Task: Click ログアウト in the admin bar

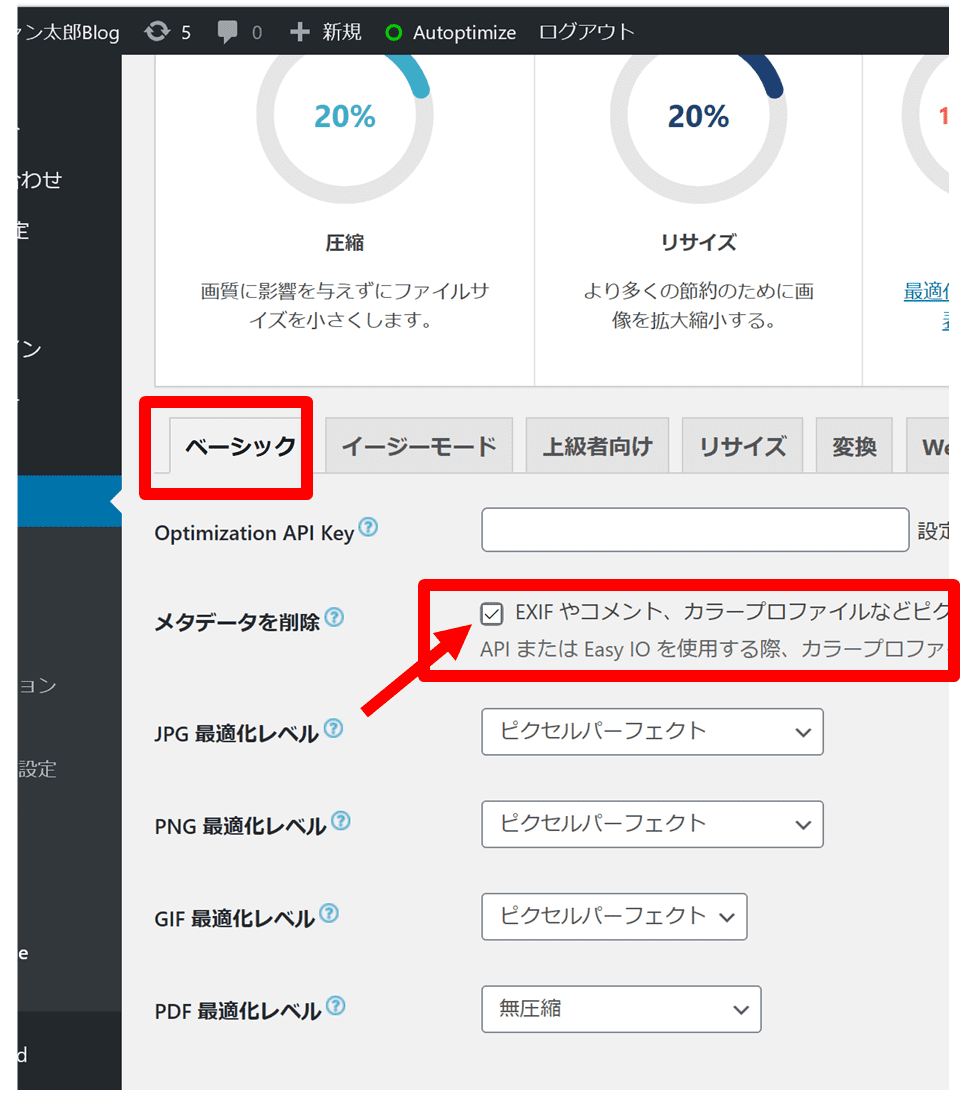Action: [x=587, y=33]
